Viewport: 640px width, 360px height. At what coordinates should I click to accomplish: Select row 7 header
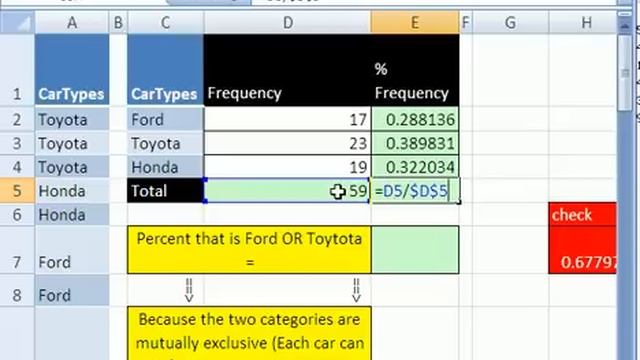coord(17,250)
